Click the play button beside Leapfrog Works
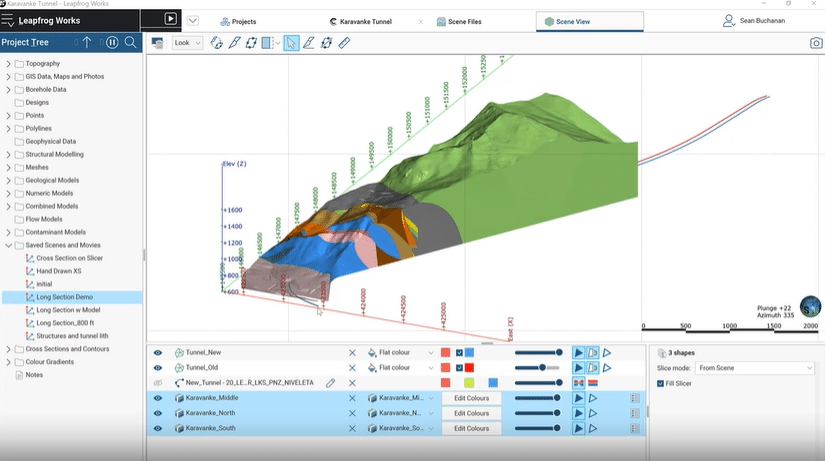Image resolution: width=825 pixels, height=461 pixels. (x=170, y=19)
